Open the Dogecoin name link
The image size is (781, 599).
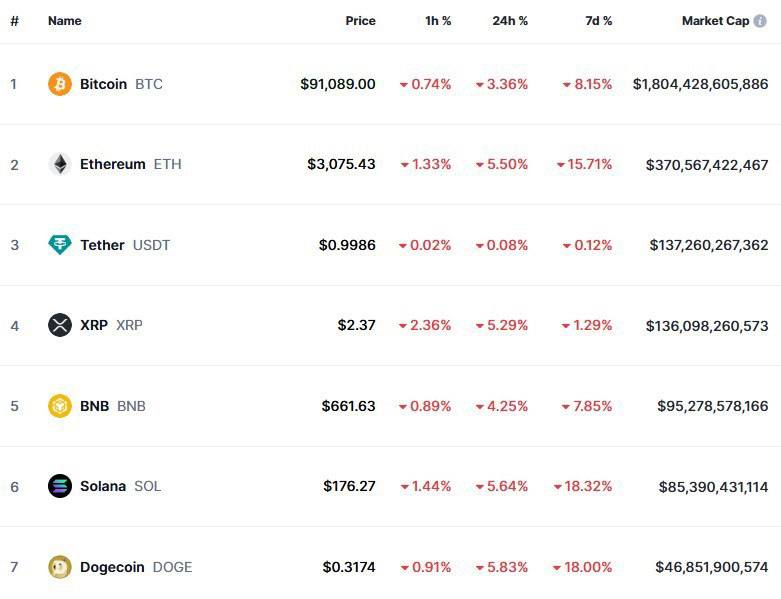click(112, 567)
